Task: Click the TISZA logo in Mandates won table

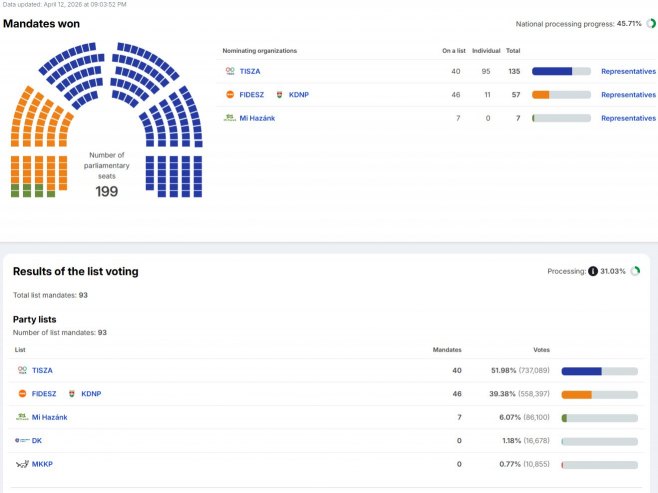Action: click(230, 71)
